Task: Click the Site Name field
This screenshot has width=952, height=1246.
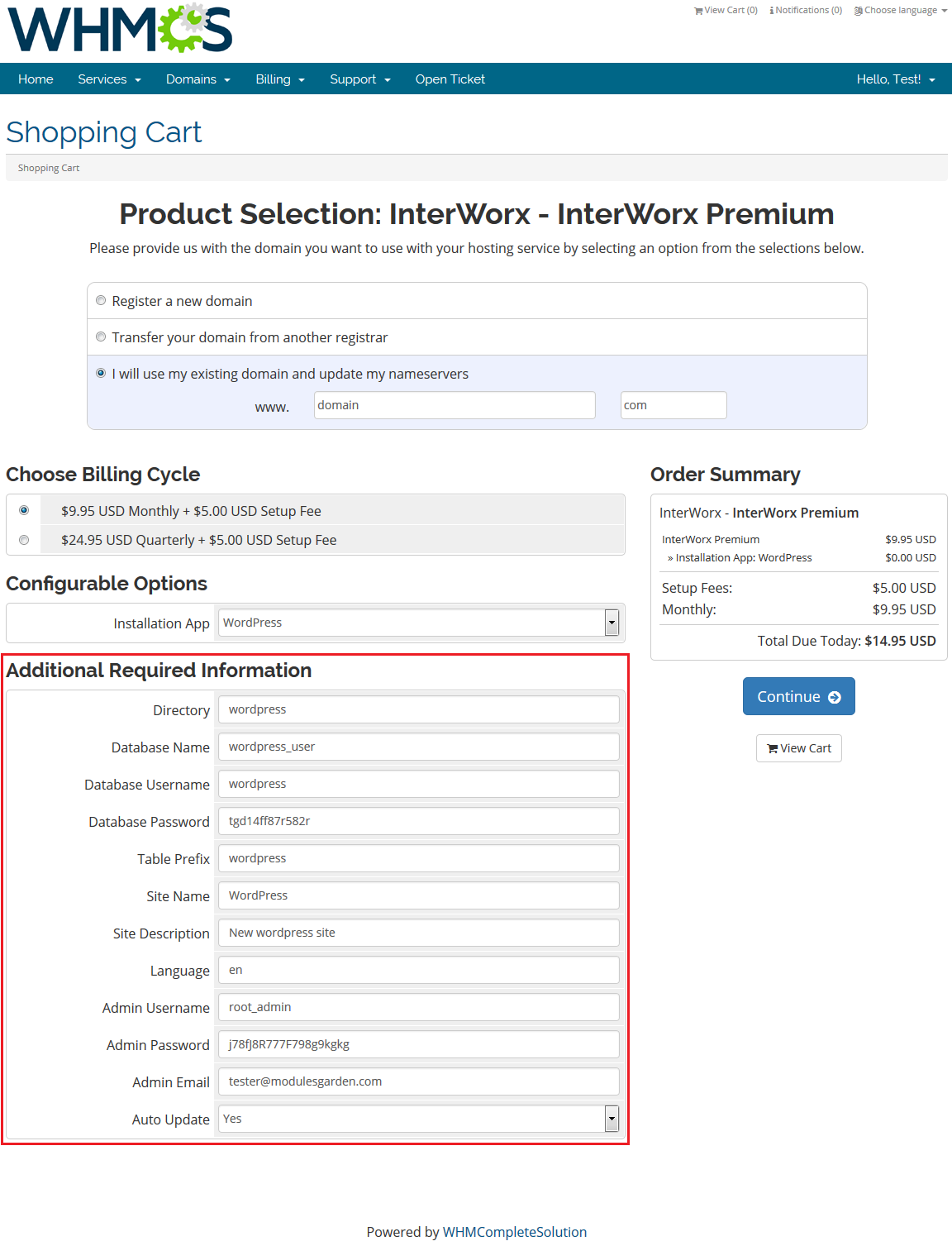Action: 419,895
